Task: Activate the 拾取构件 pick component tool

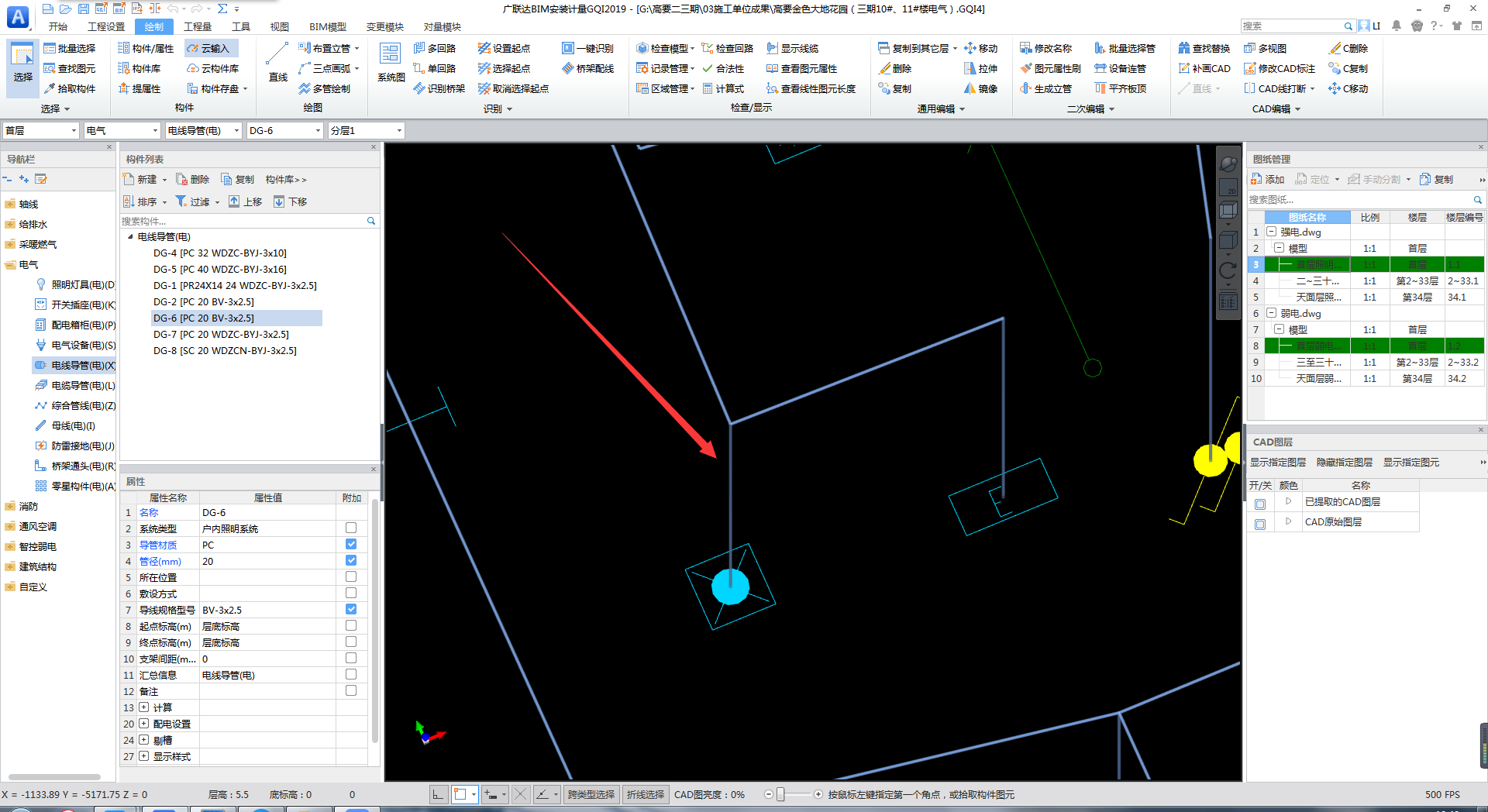Action: tap(70, 88)
